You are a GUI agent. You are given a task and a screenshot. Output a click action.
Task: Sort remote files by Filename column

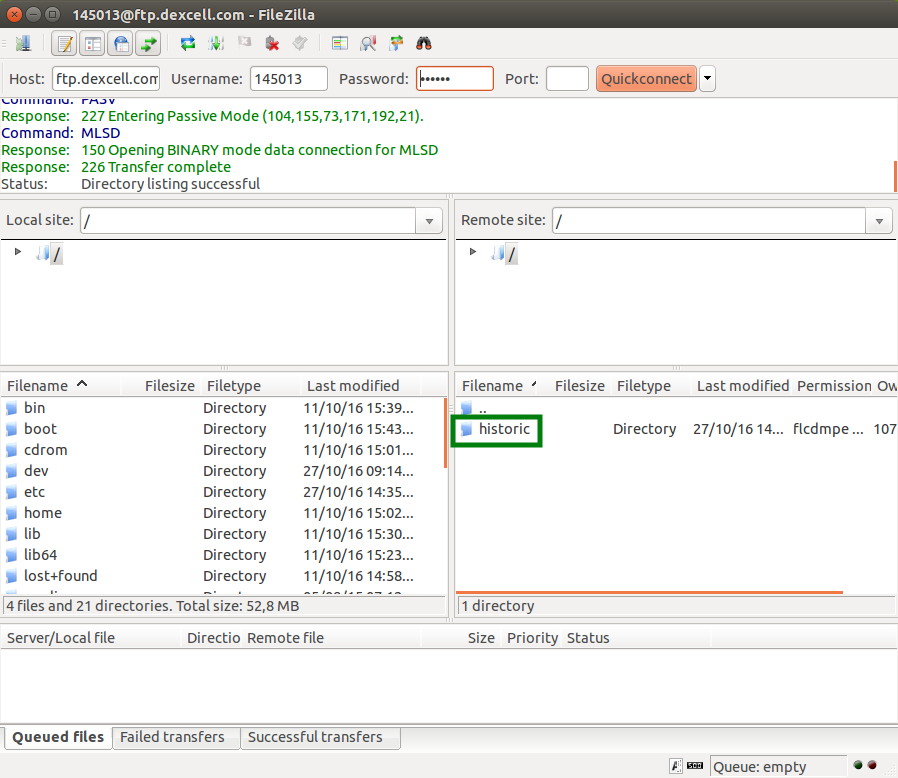[499, 386]
